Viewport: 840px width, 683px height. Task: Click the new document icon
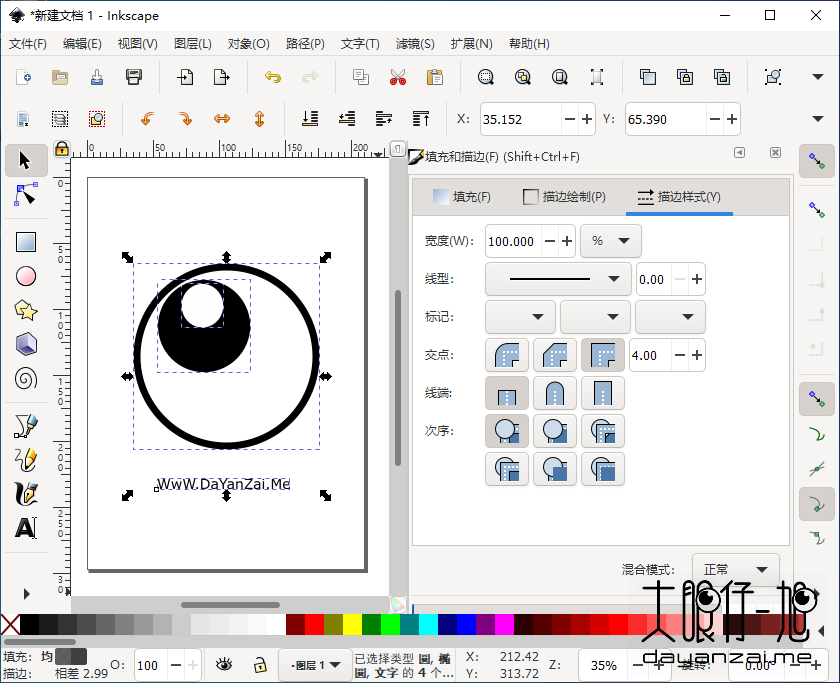click(x=24, y=77)
